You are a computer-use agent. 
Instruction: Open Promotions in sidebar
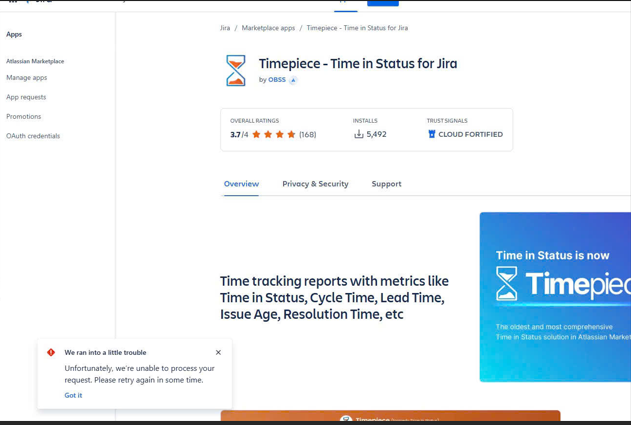tap(24, 116)
